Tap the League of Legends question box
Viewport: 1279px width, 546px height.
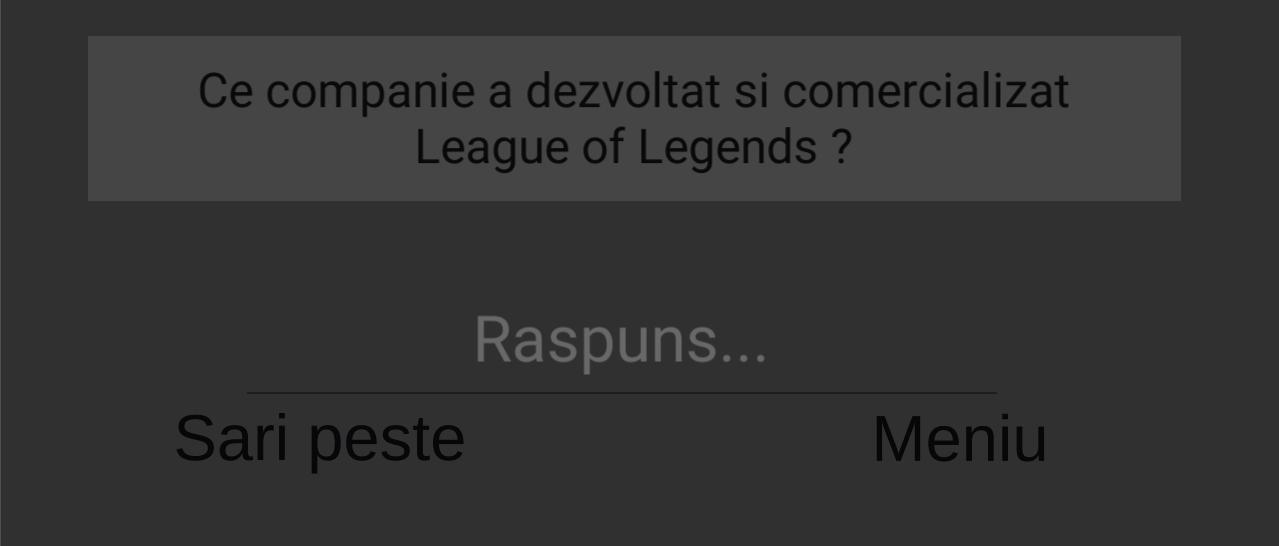coord(634,119)
